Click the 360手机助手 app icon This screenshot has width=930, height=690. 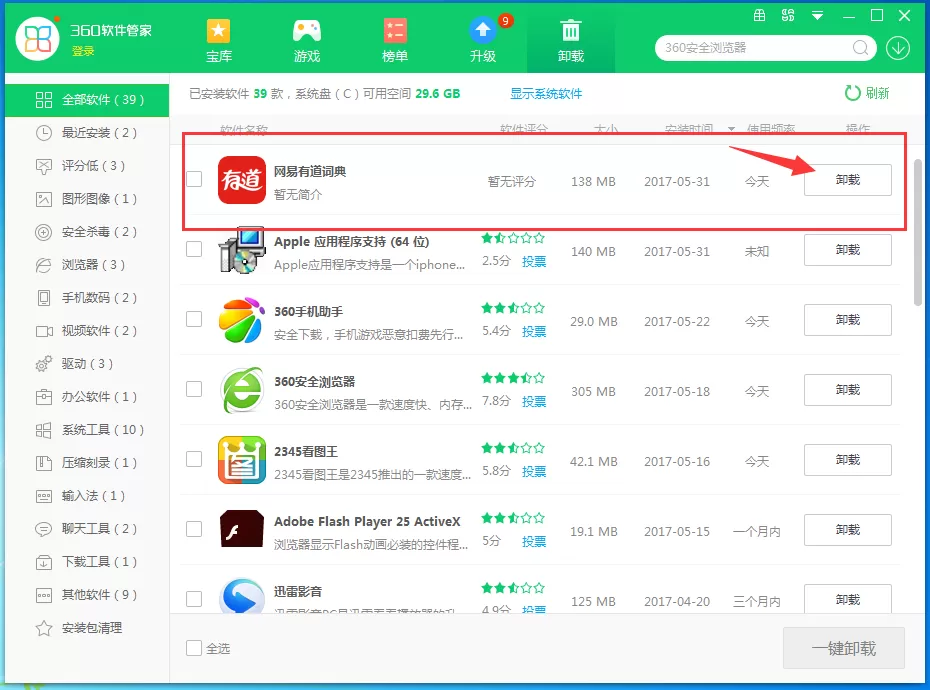pos(241,320)
